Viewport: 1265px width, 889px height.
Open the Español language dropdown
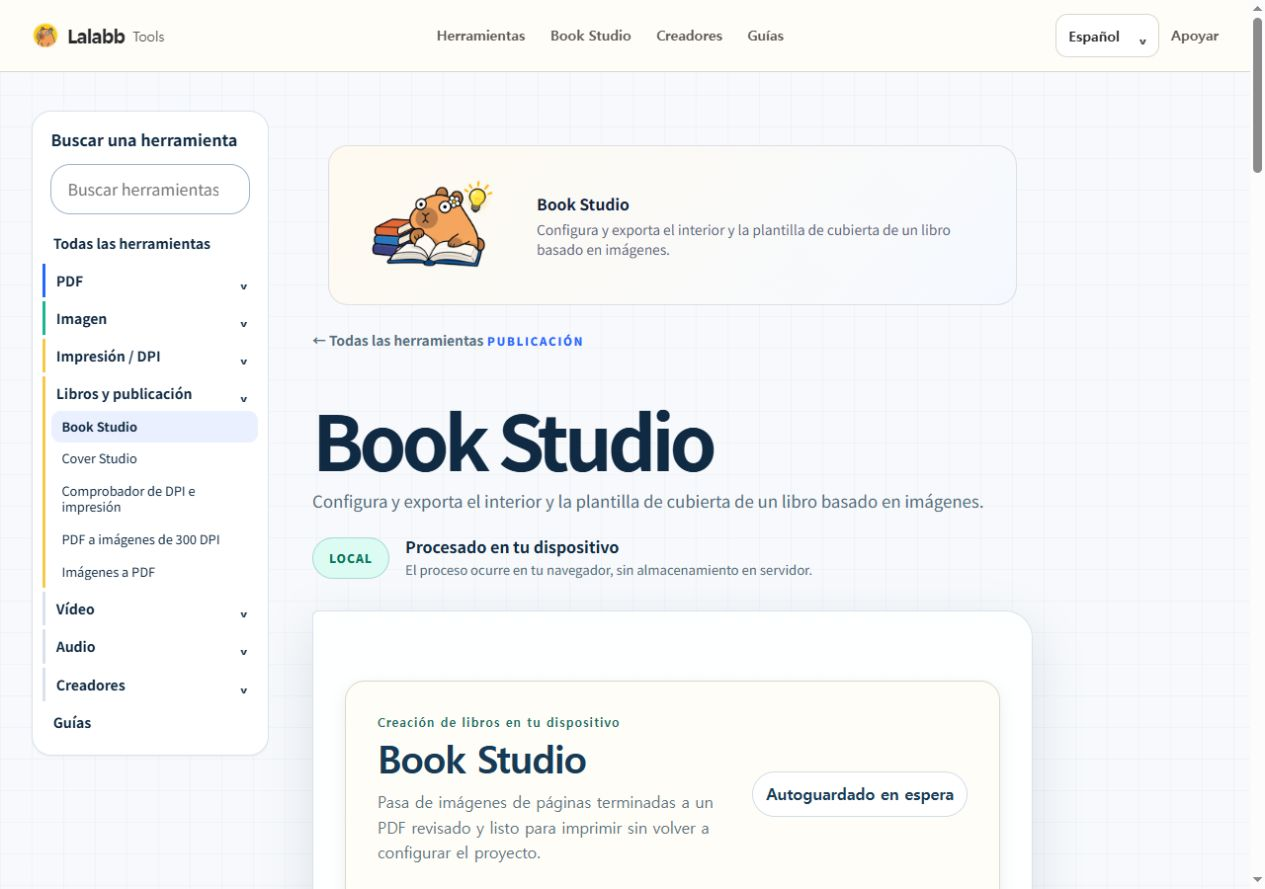[1107, 36]
